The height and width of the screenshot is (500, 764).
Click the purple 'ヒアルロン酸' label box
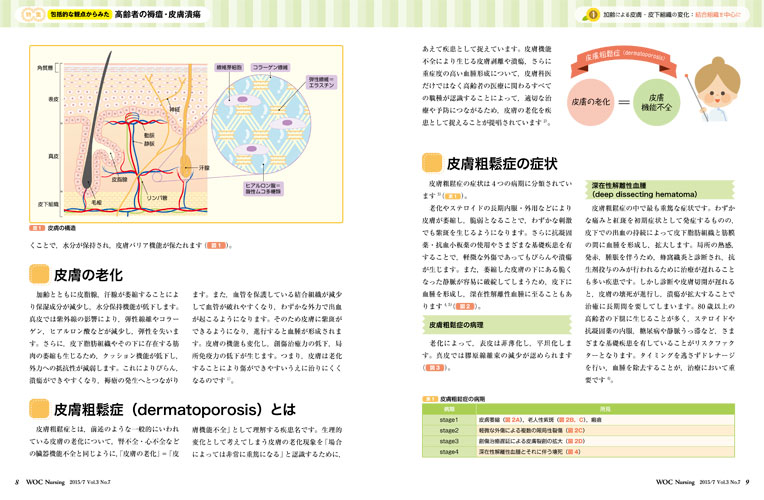coord(264,189)
